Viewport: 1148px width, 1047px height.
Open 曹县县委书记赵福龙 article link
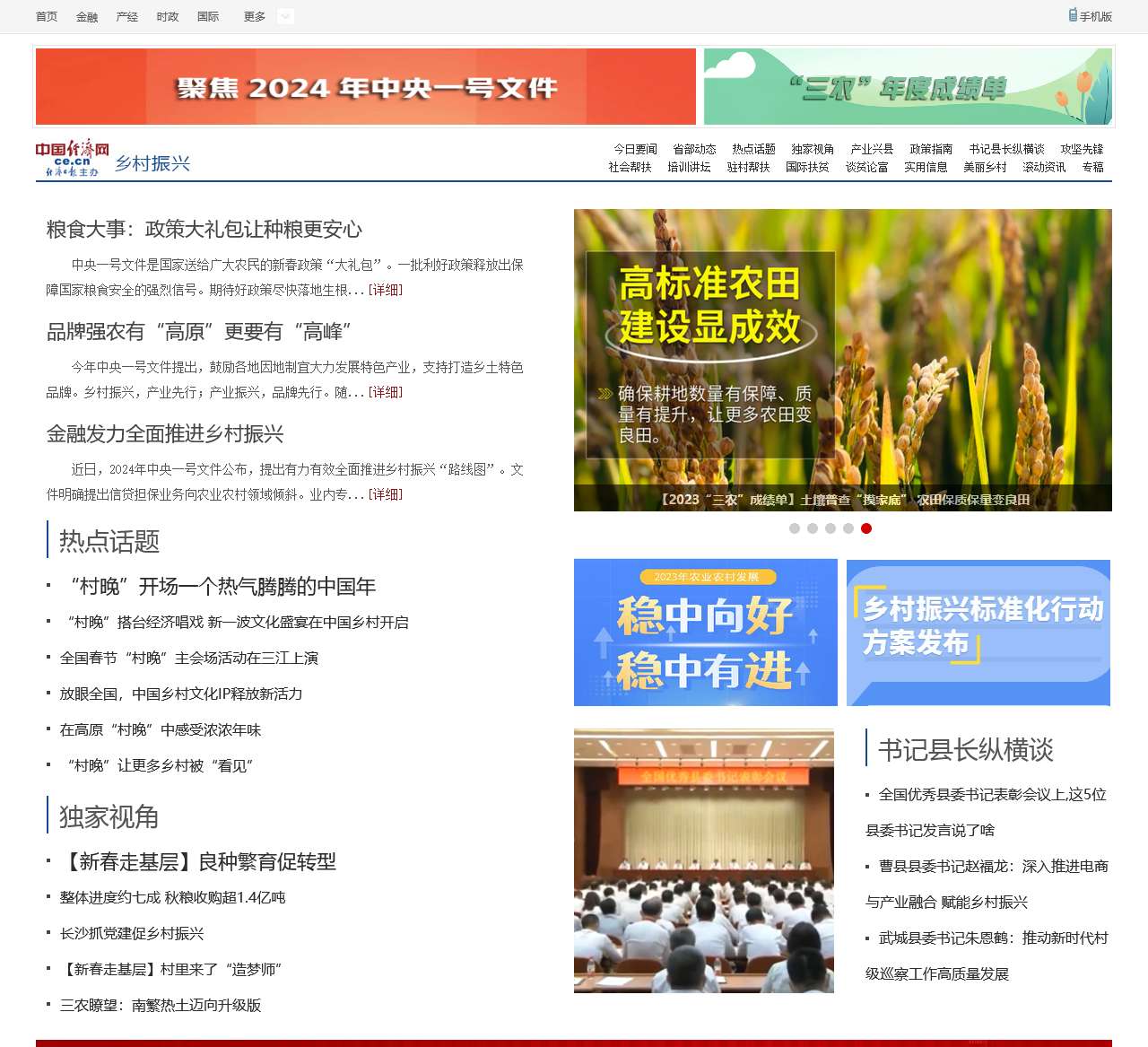(987, 885)
